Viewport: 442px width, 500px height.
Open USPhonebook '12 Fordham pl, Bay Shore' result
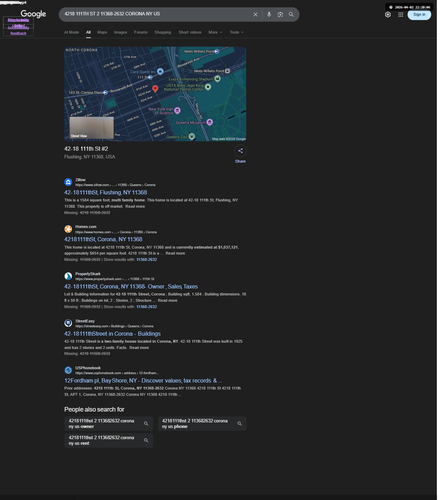(143, 381)
